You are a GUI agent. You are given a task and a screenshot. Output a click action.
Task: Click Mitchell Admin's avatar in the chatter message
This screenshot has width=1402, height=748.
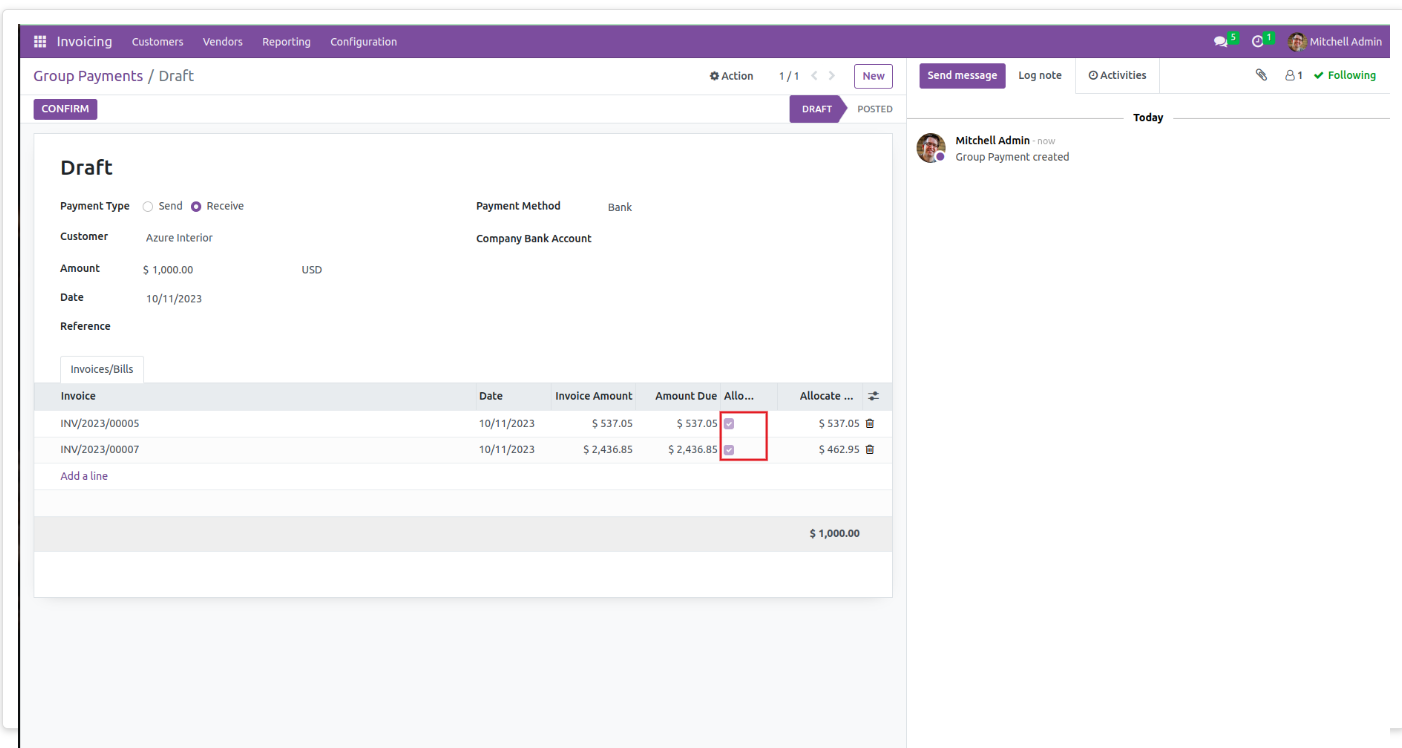coord(931,148)
